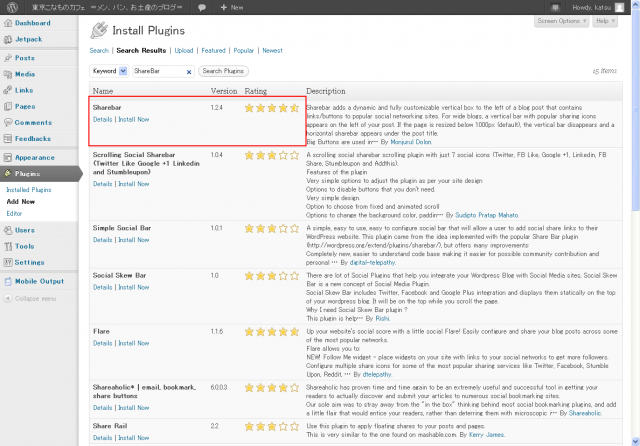The height and width of the screenshot is (446, 640).
Task: Switch to the Featured tab
Action: (x=213, y=51)
